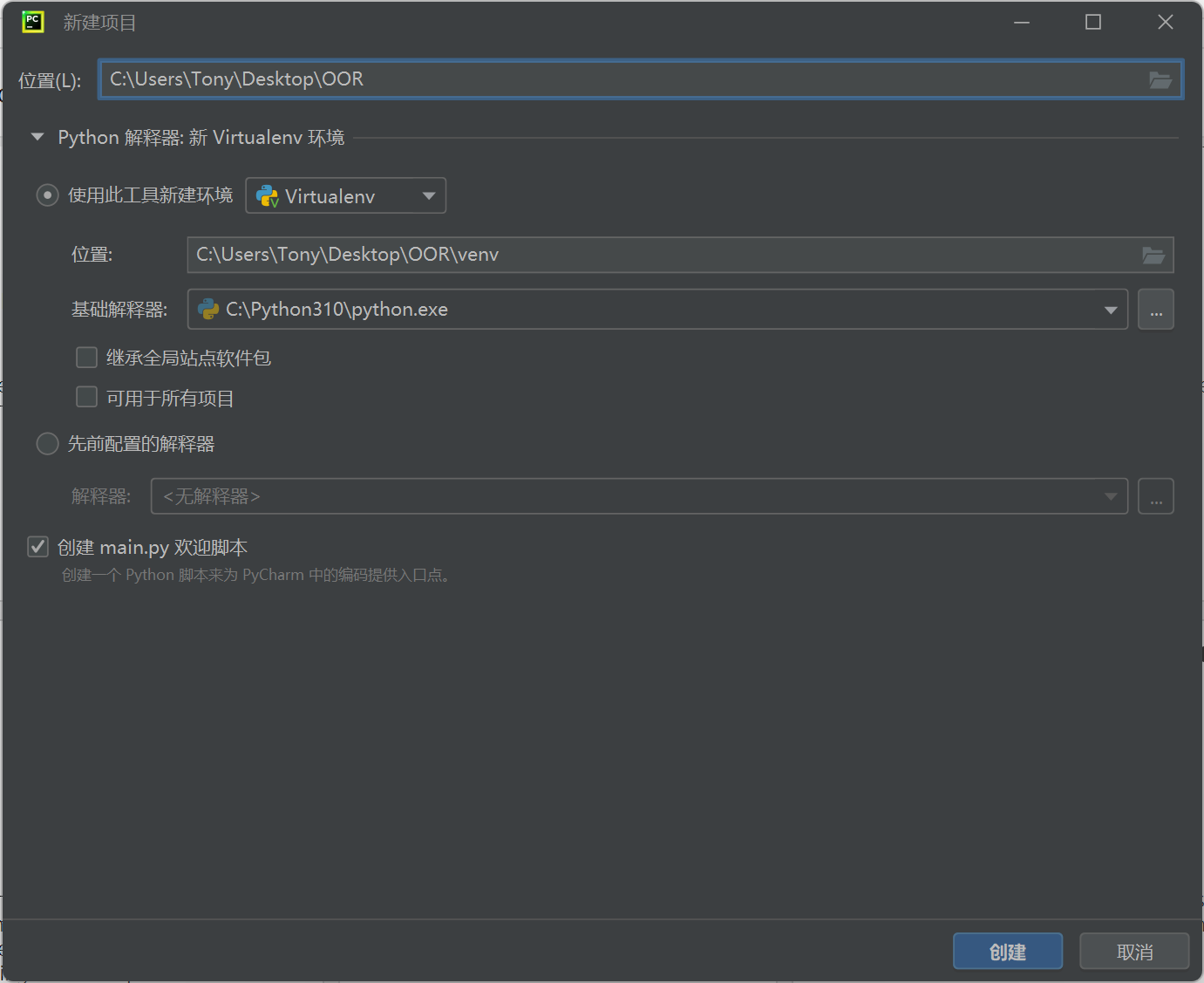Click folder icon in venv location field
The image size is (1204, 983).
[x=1153, y=256]
